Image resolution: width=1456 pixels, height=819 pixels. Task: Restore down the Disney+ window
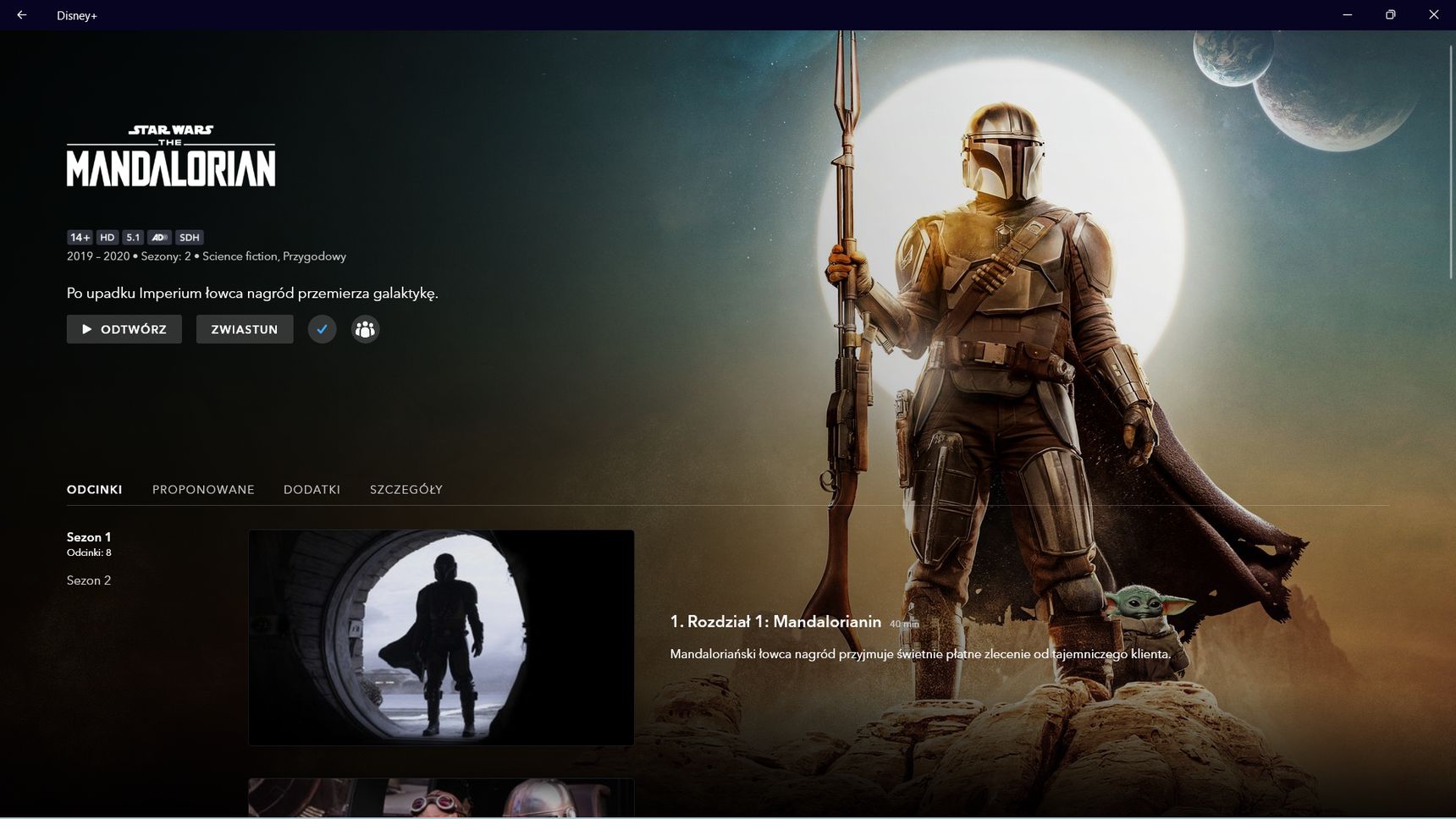click(1391, 15)
